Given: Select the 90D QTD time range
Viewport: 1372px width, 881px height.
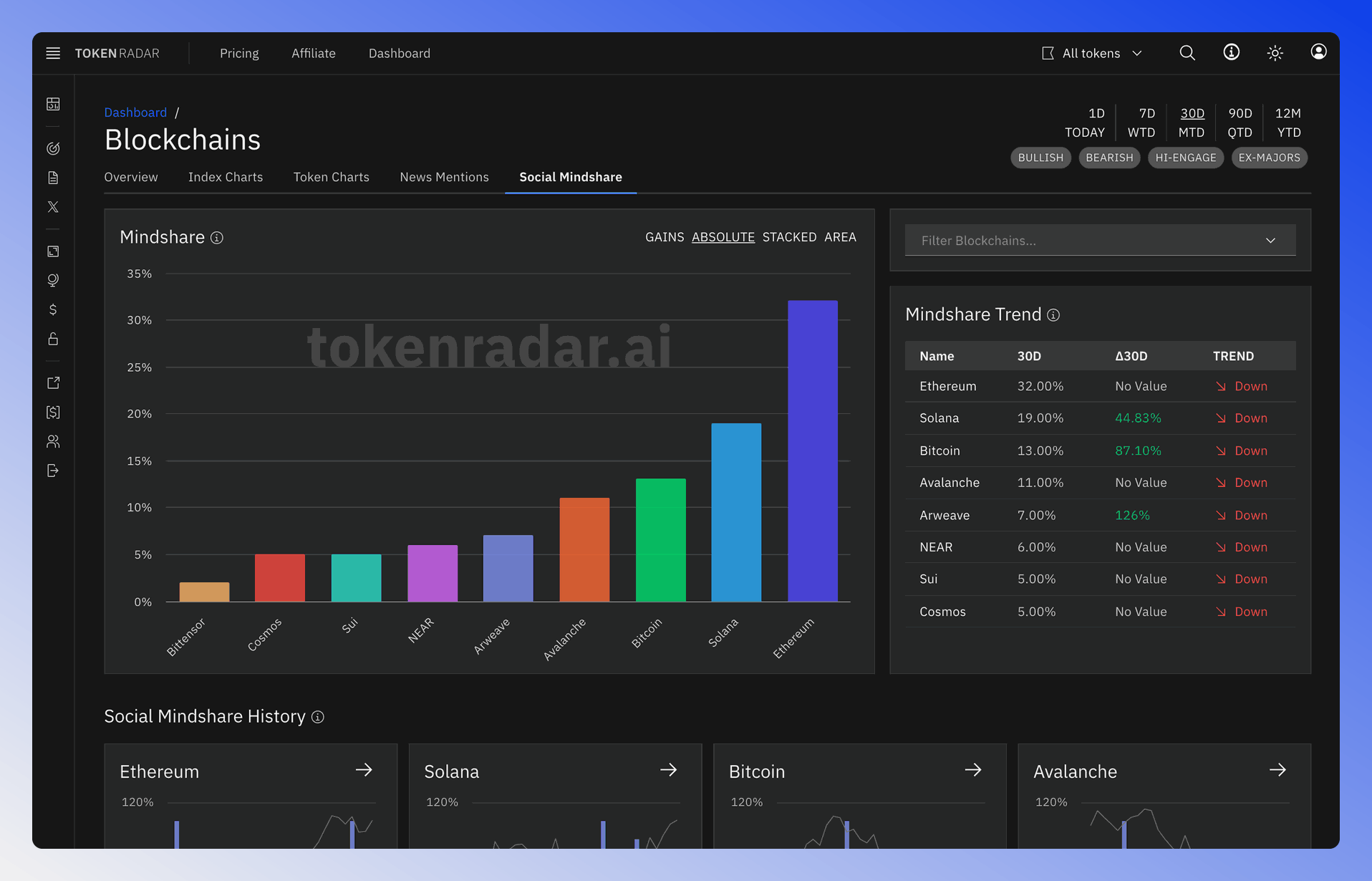Looking at the screenshot, I should point(1240,122).
